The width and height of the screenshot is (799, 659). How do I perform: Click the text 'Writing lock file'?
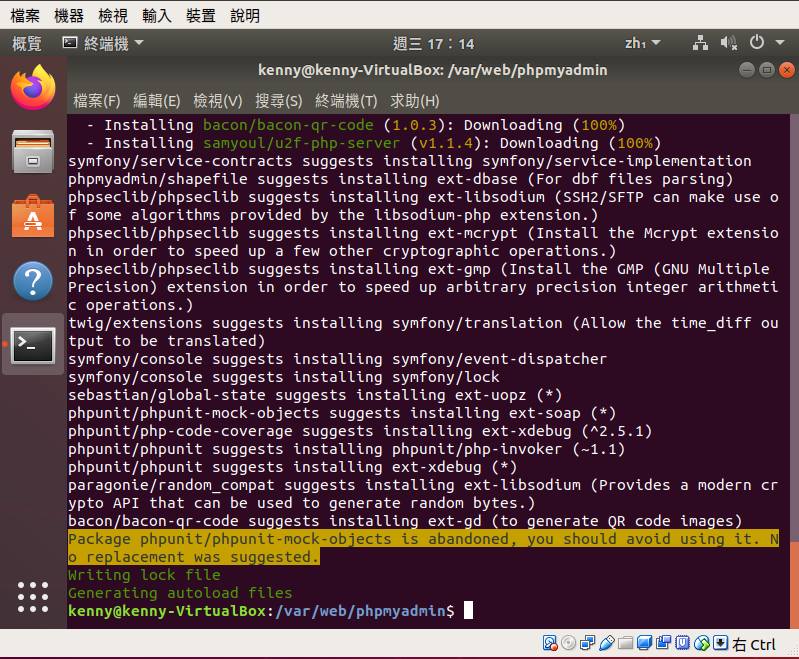click(x=144, y=575)
